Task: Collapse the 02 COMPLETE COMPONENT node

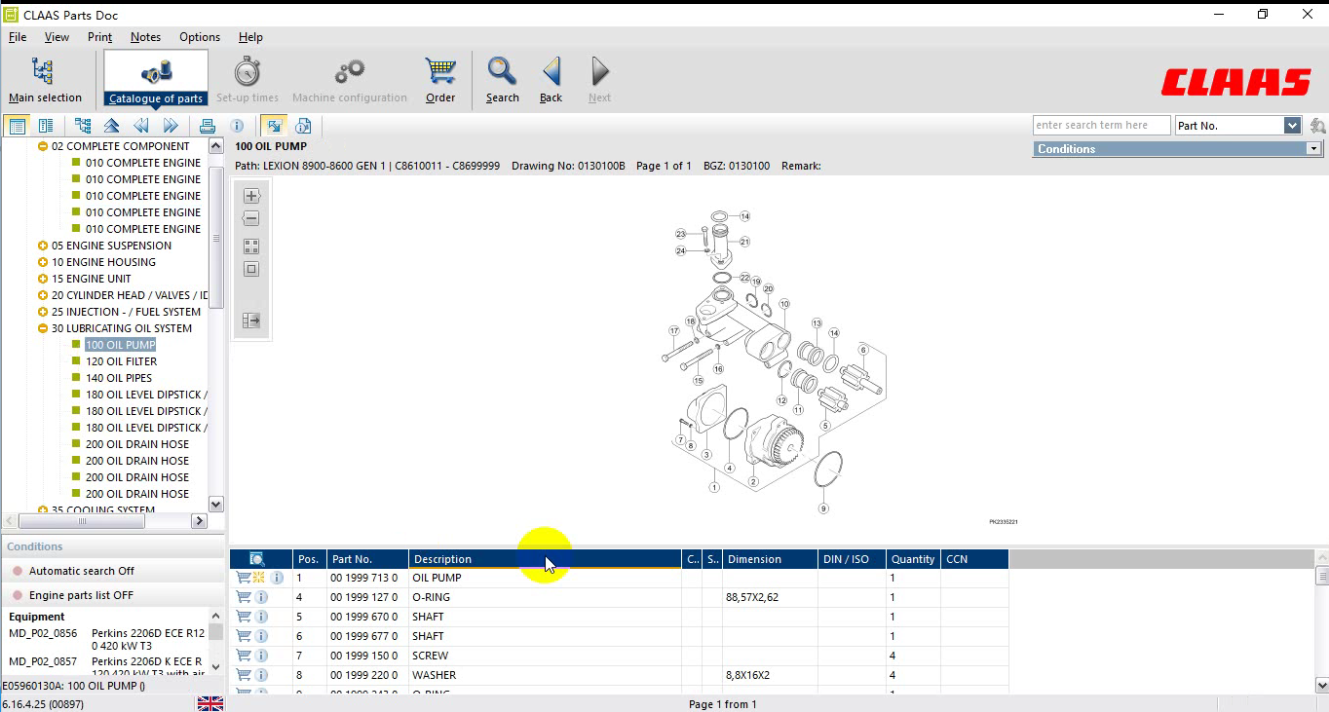Action: point(43,146)
